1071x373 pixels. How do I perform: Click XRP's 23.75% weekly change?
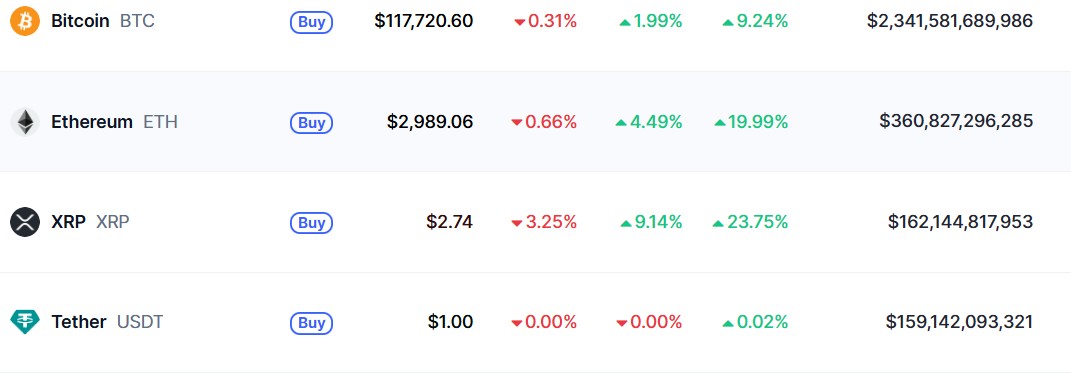(757, 222)
